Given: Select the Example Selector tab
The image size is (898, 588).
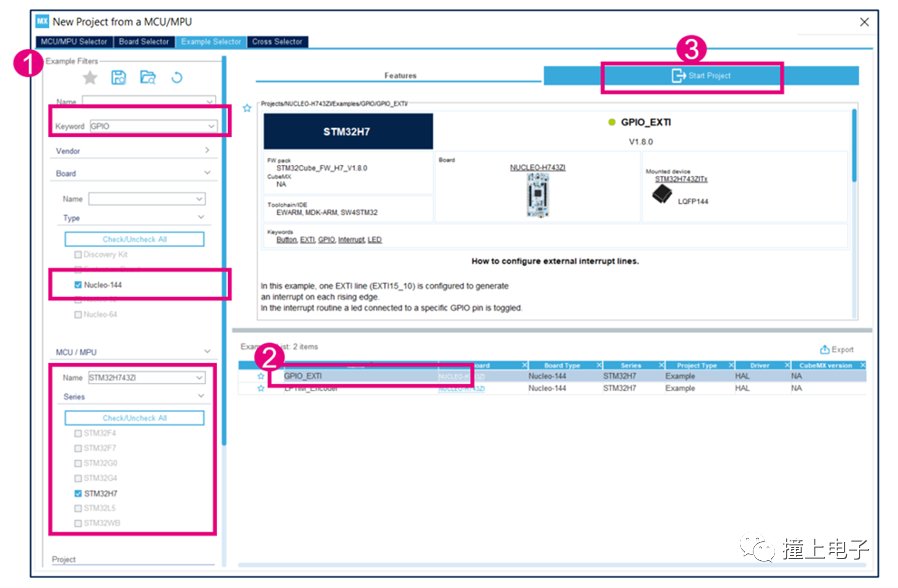Looking at the screenshot, I should click(211, 42).
